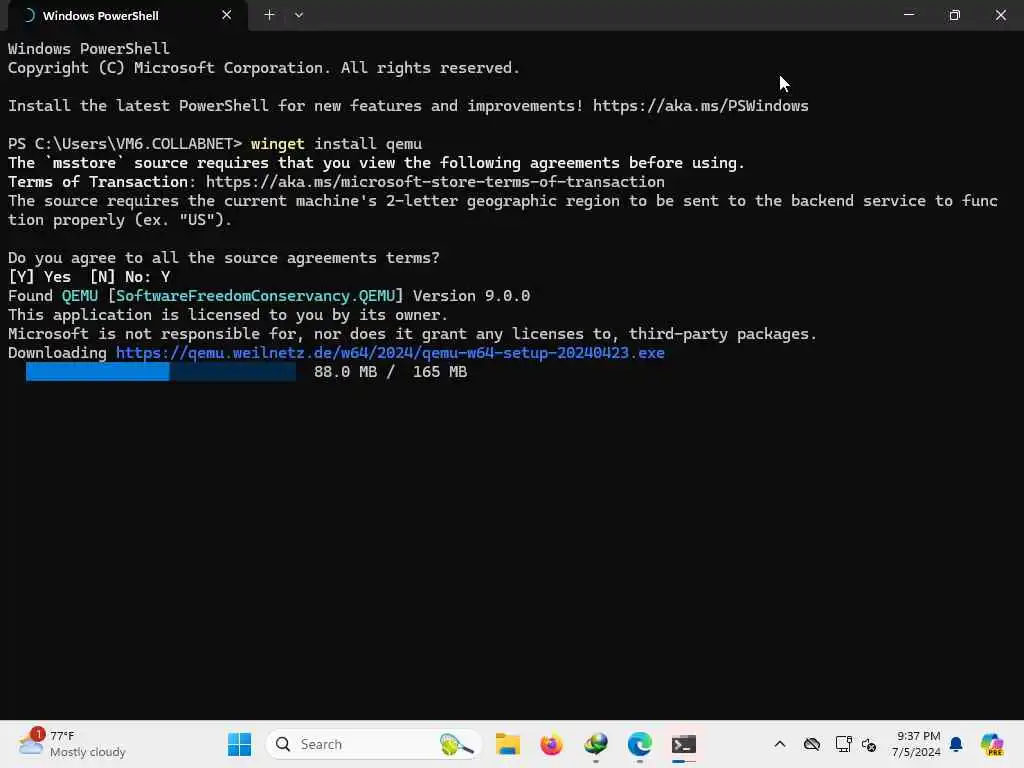
Task: Select the Windows PowerShell tab
Action: 127,16
